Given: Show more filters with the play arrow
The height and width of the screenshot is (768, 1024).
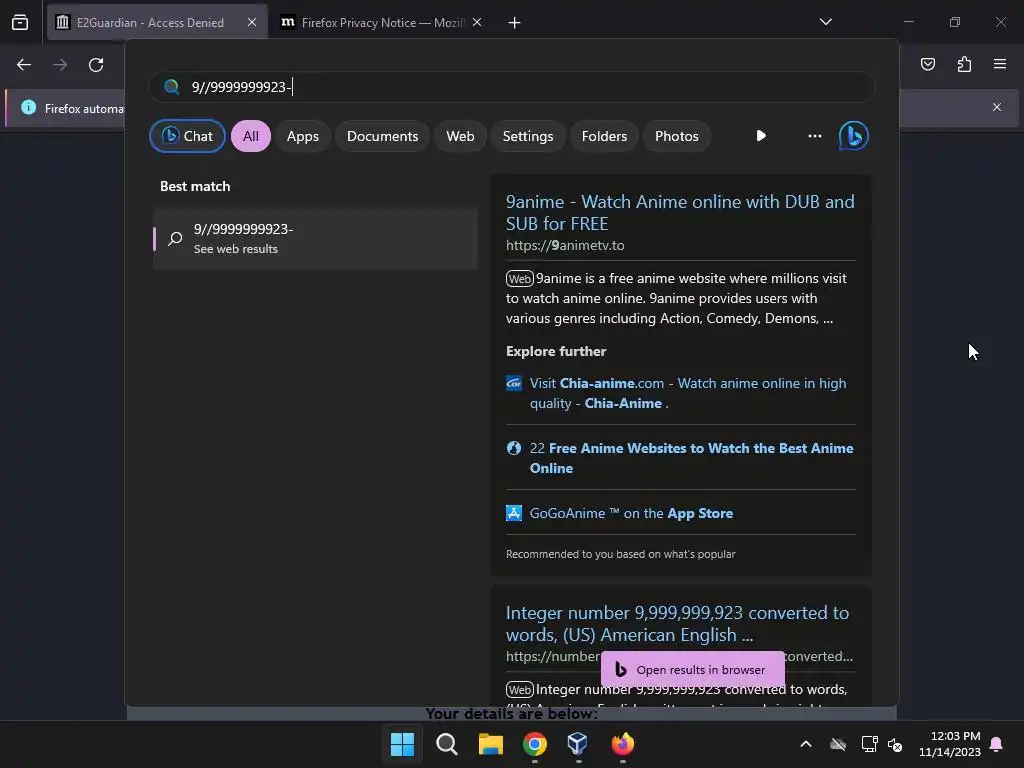Looking at the screenshot, I should (761, 136).
